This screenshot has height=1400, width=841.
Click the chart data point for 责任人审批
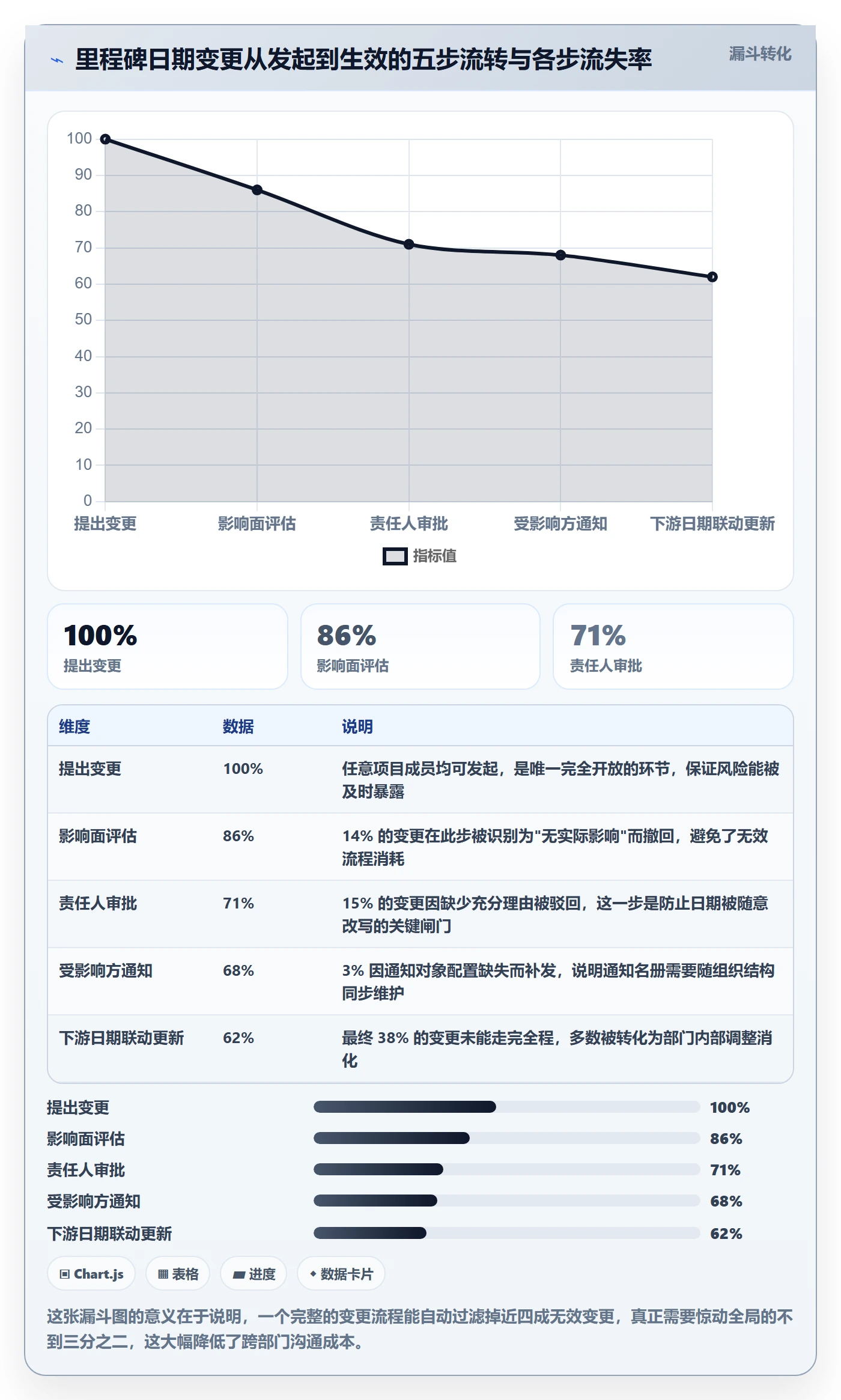click(x=409, y=245)
